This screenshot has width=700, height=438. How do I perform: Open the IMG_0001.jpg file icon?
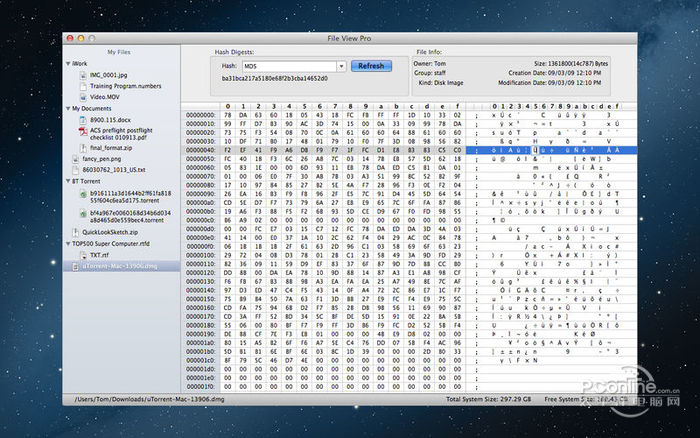(82, 73)
